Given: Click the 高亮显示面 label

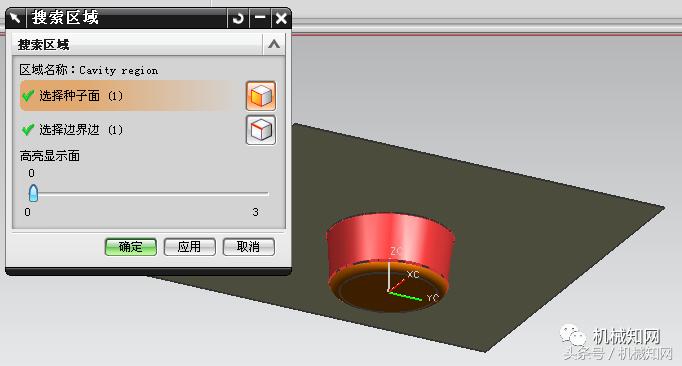Looking at the screenshot, I should point(50,156).
